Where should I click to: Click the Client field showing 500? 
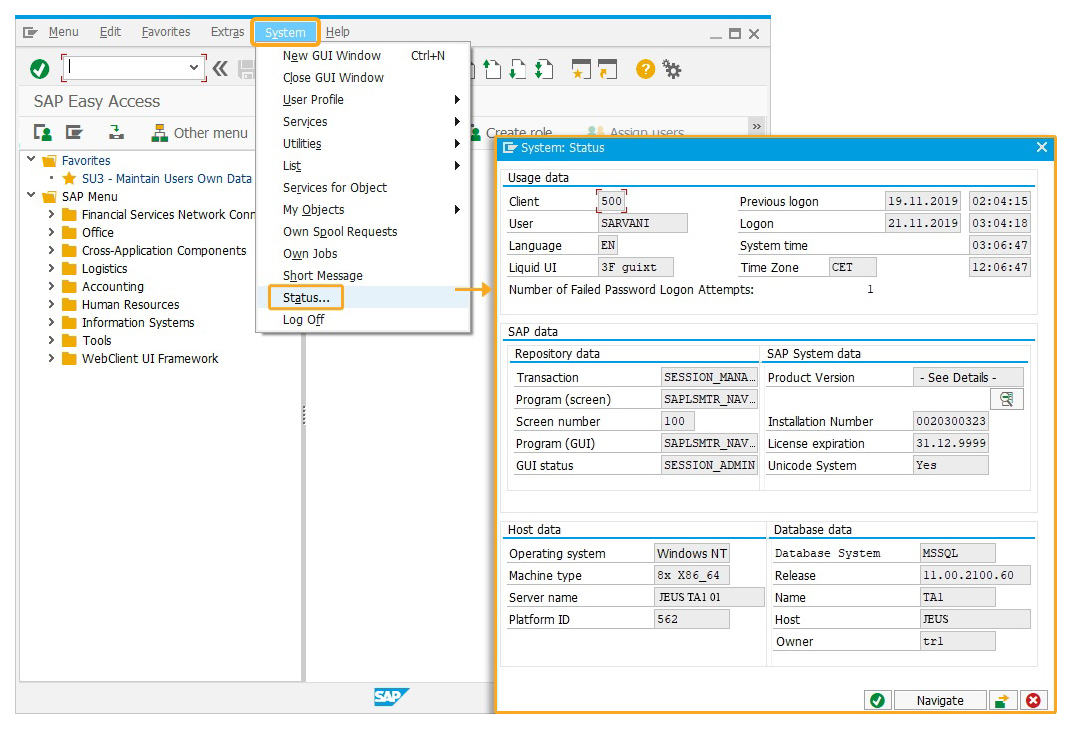(611, 201)
